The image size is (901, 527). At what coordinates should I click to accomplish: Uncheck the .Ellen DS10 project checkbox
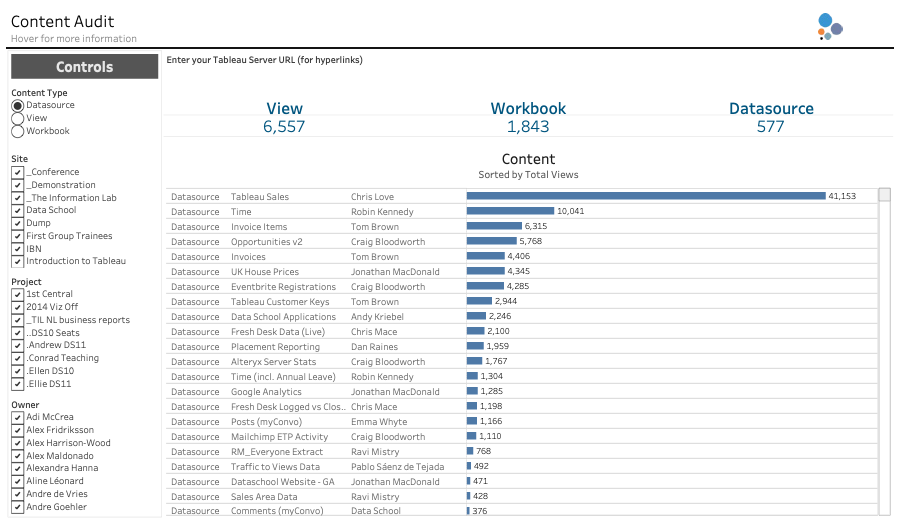17,371
